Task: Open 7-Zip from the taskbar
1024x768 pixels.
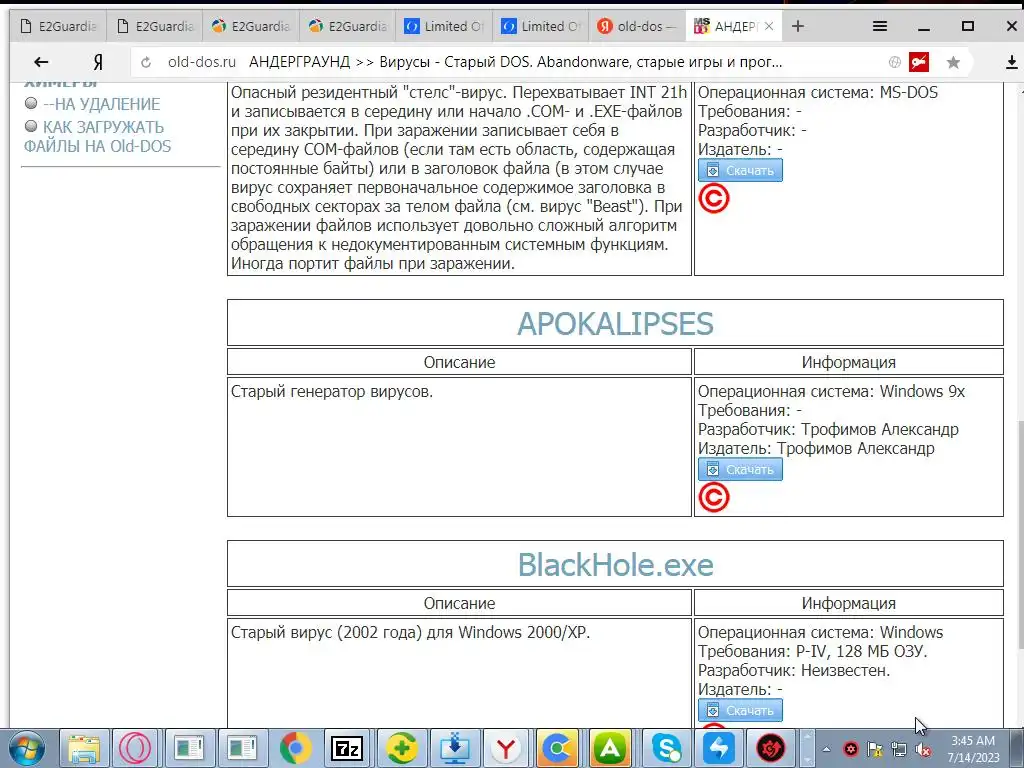Action: pyautogui.click(x=347, y=748)
